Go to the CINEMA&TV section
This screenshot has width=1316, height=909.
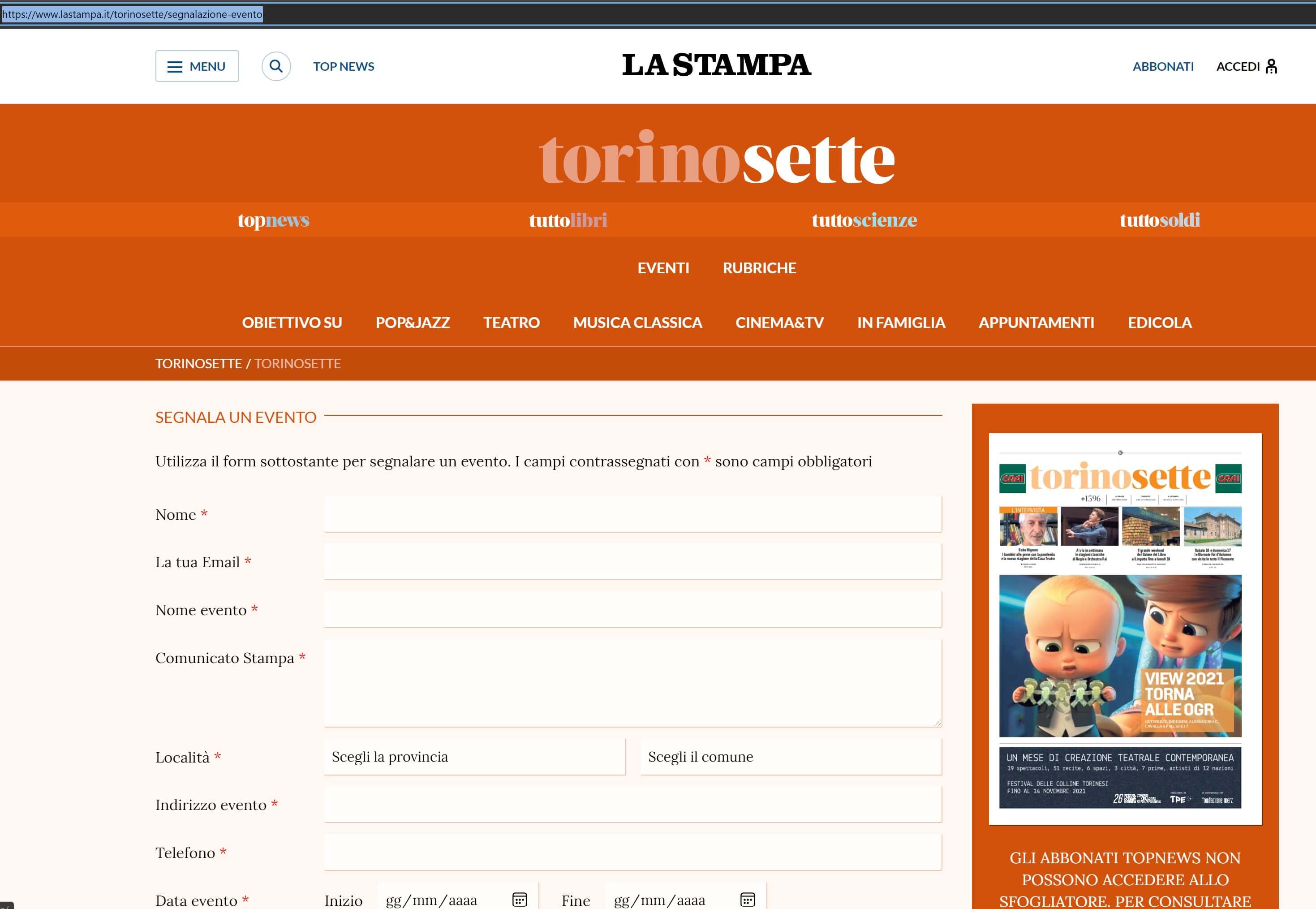[x=779, y=323]
